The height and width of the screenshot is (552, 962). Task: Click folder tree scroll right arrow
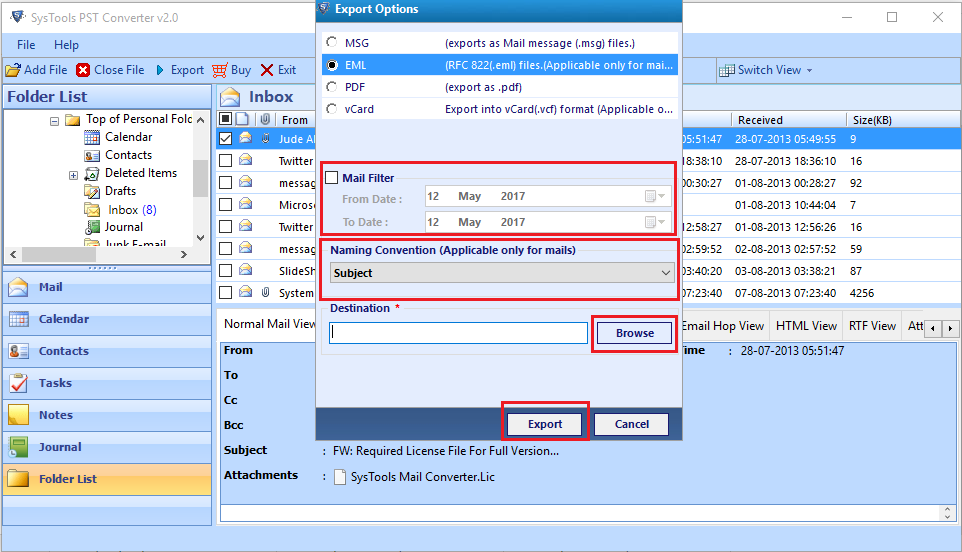click(x=183, y=254)
